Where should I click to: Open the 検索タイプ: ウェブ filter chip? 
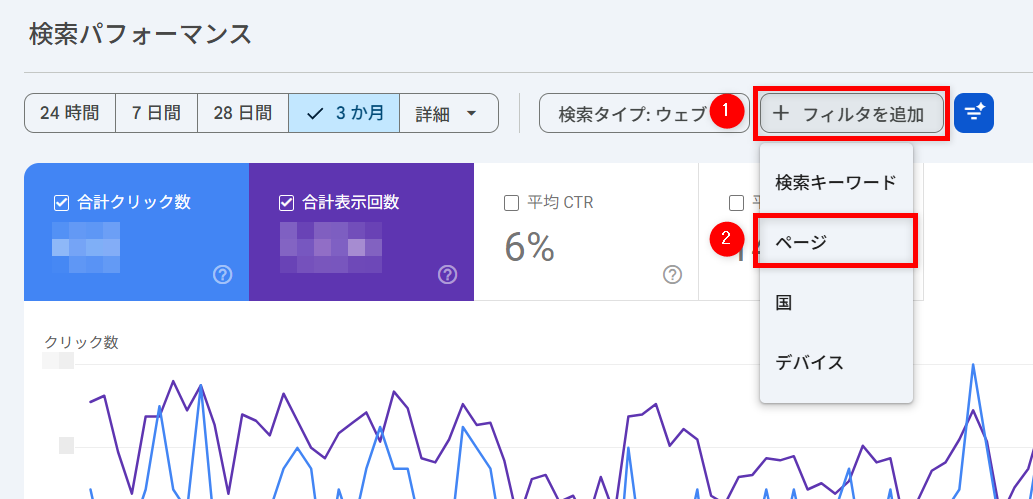pos(630,113)
